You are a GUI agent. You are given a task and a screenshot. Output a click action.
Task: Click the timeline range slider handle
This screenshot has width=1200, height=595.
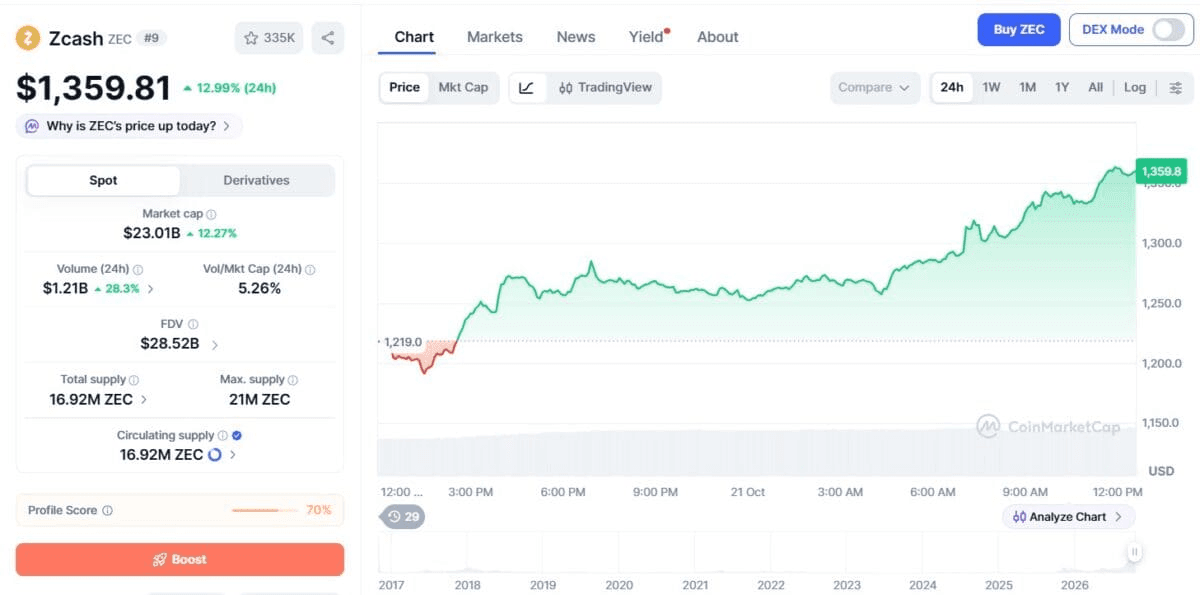click(x=1134, y=552)
